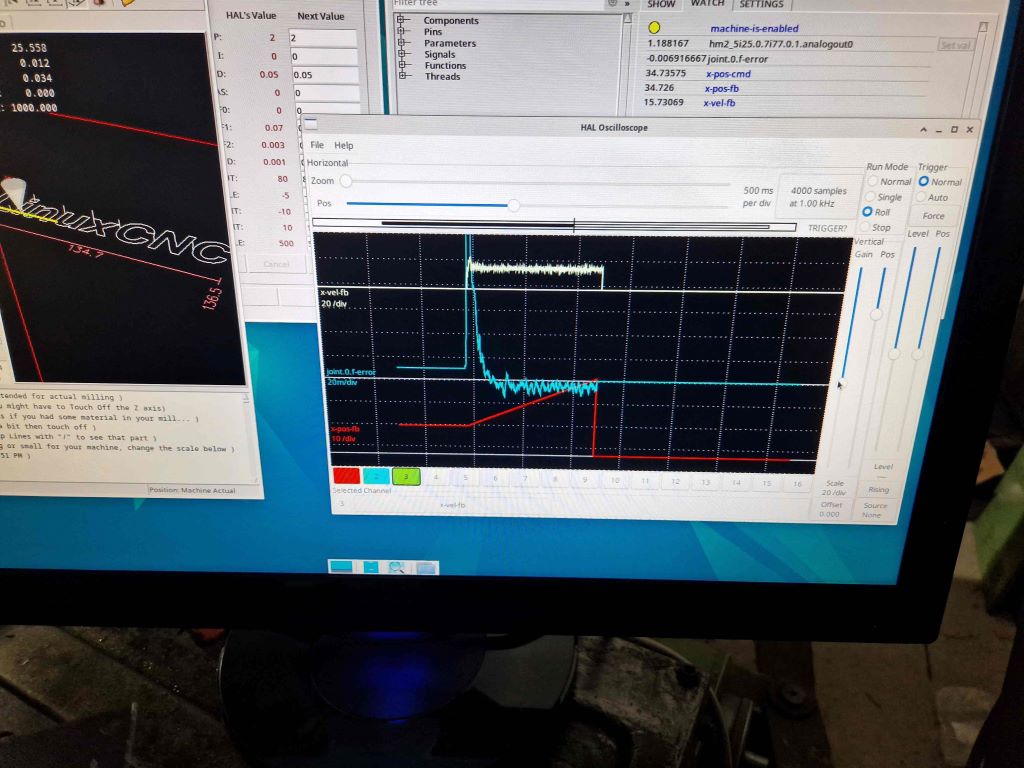The image size is (1024, 768).
Task: Click the Rising trigger edge button
Action: pyautogui.click(x=878, y=490)
